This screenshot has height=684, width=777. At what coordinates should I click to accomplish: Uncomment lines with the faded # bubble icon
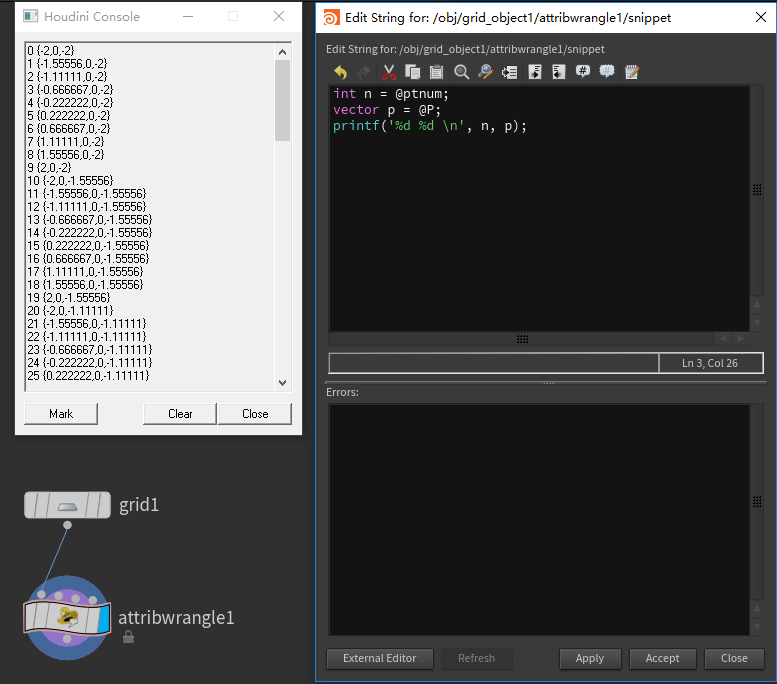click(x=607, y=72)
